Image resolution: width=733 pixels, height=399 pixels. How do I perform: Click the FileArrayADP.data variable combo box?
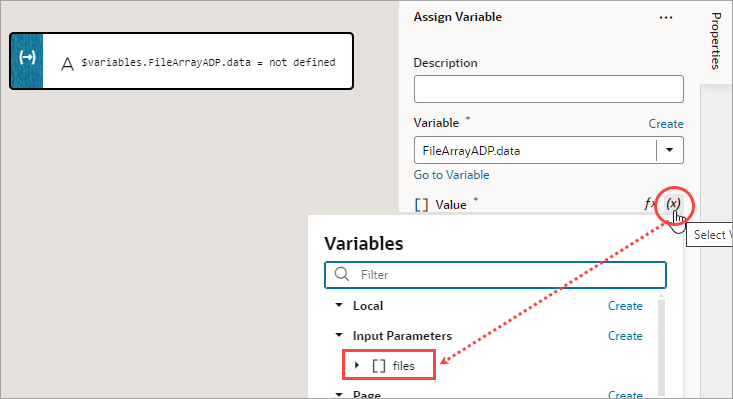pyautogui.click(x=548, y=150)
